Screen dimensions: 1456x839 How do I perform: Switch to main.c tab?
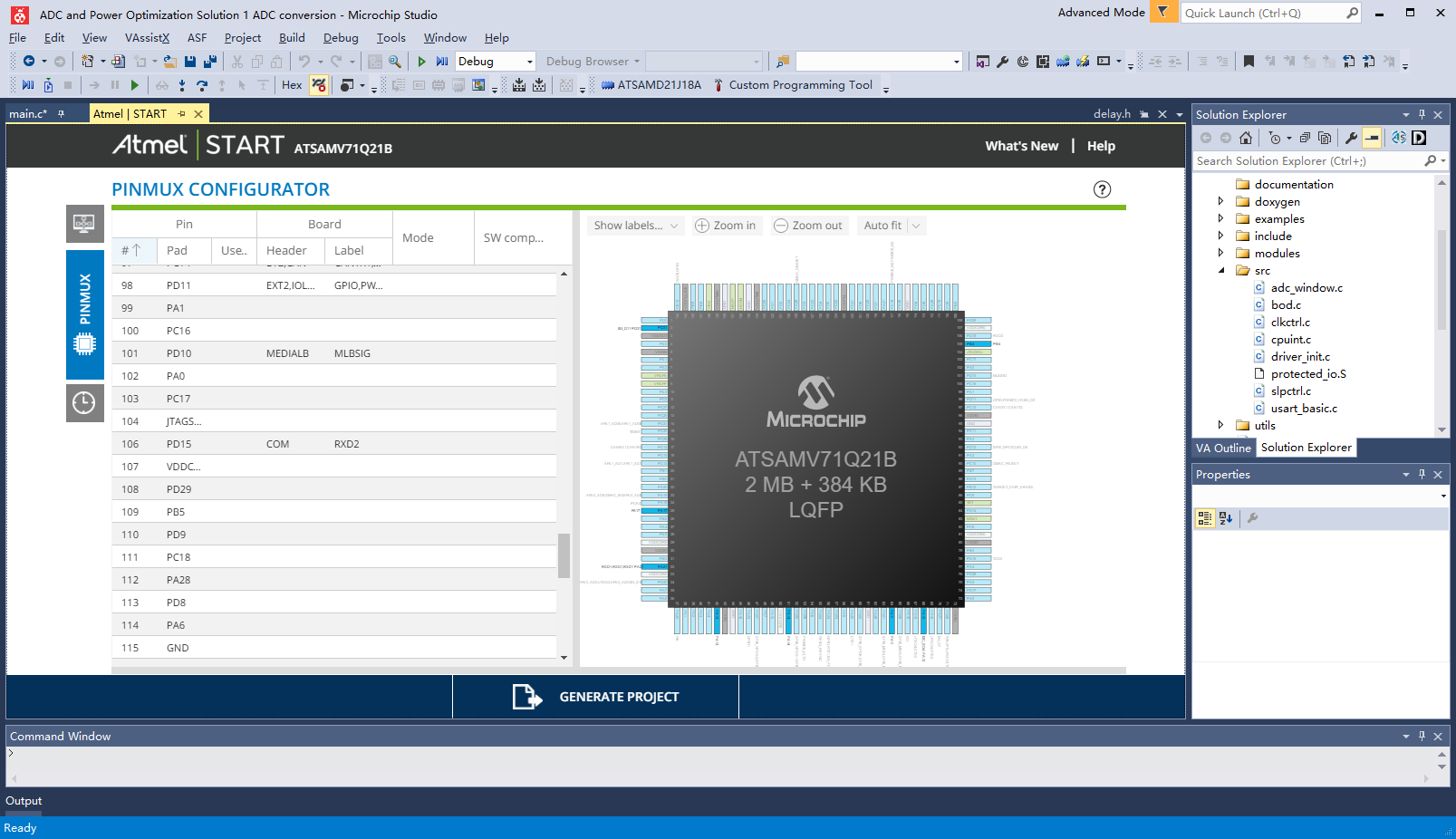click(x=28, y=114)
